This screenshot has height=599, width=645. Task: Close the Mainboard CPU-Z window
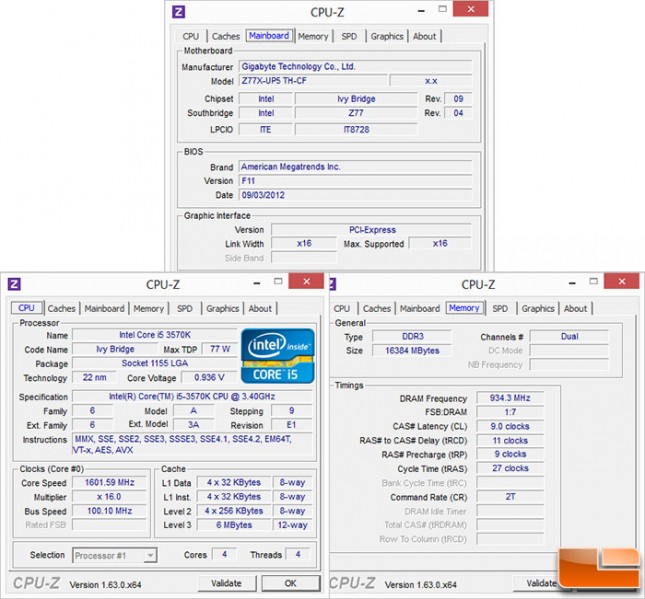pos(471,9)
